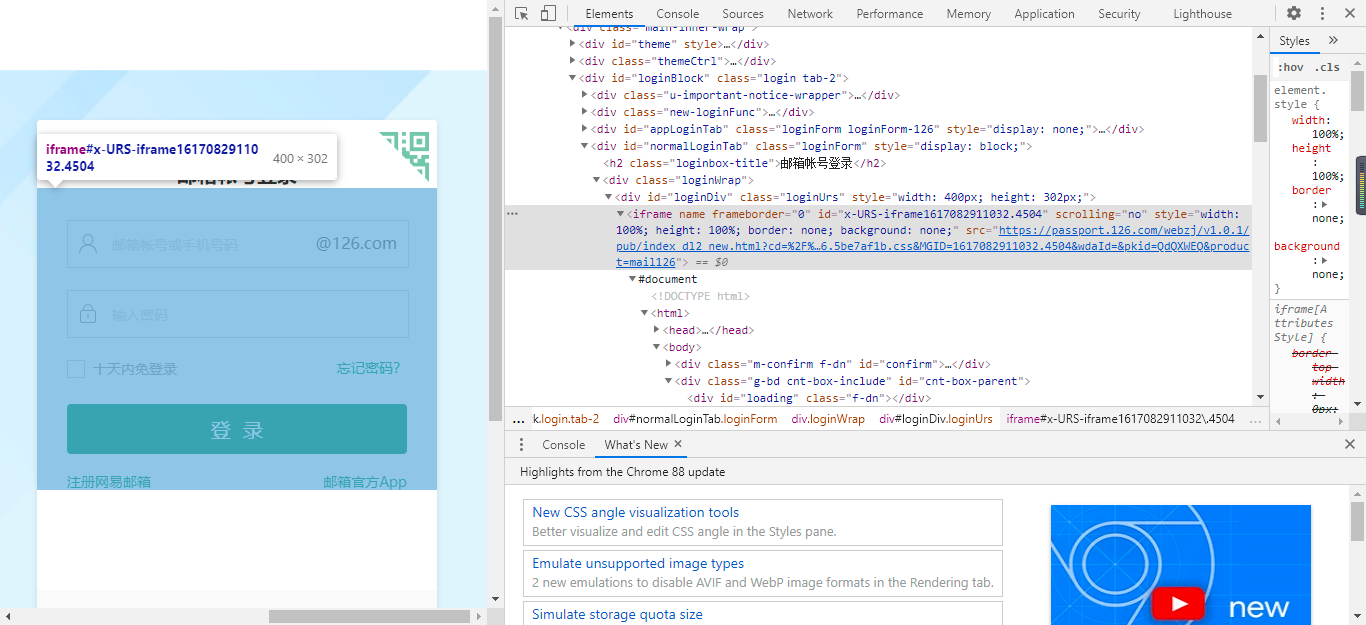Click the password input field

point(237,314)
